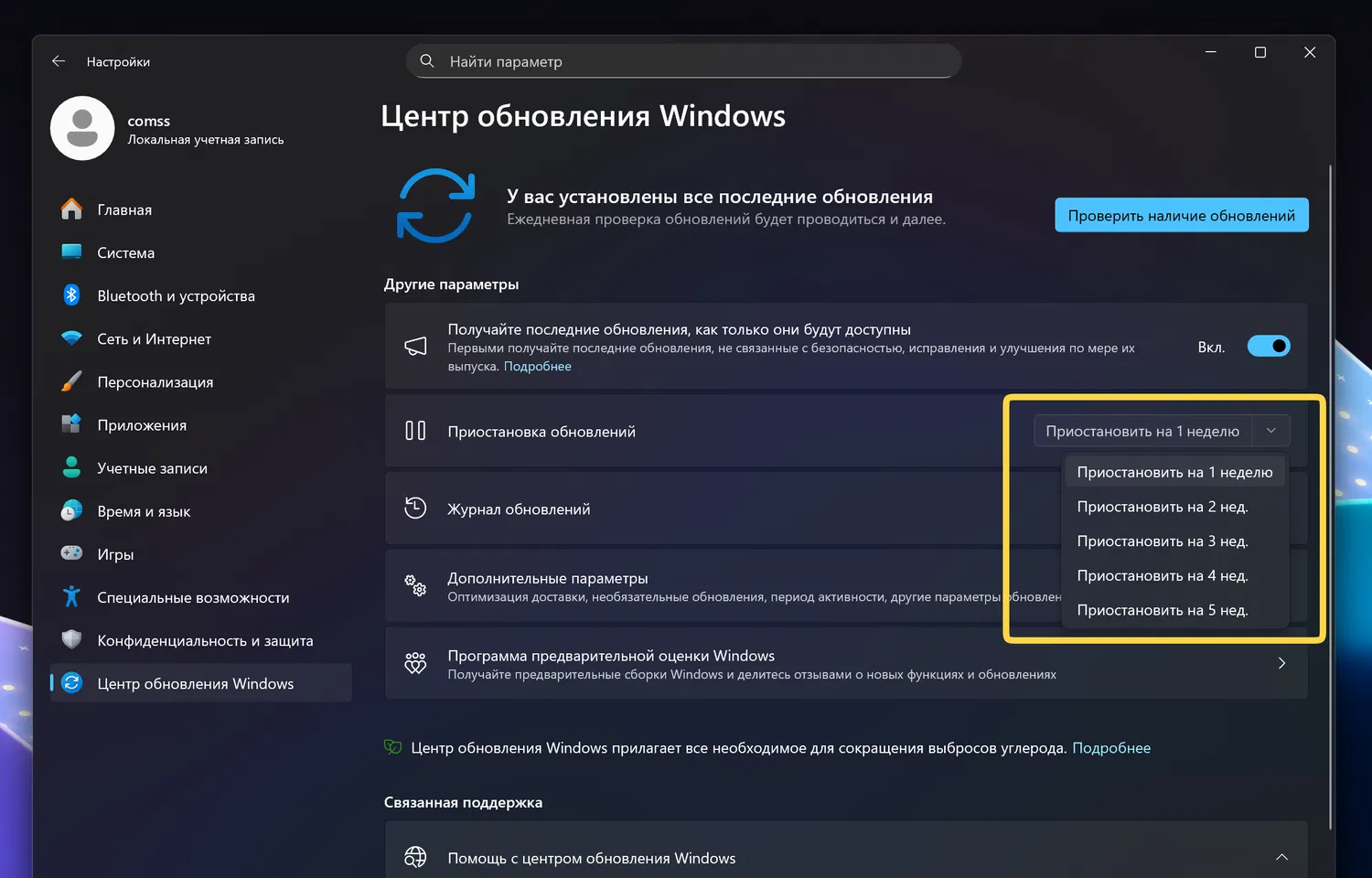The height and width of the screenshot is (878, 1372).
Task: Click the Журнал обновлений history icon
Action: tap(415, 509)
